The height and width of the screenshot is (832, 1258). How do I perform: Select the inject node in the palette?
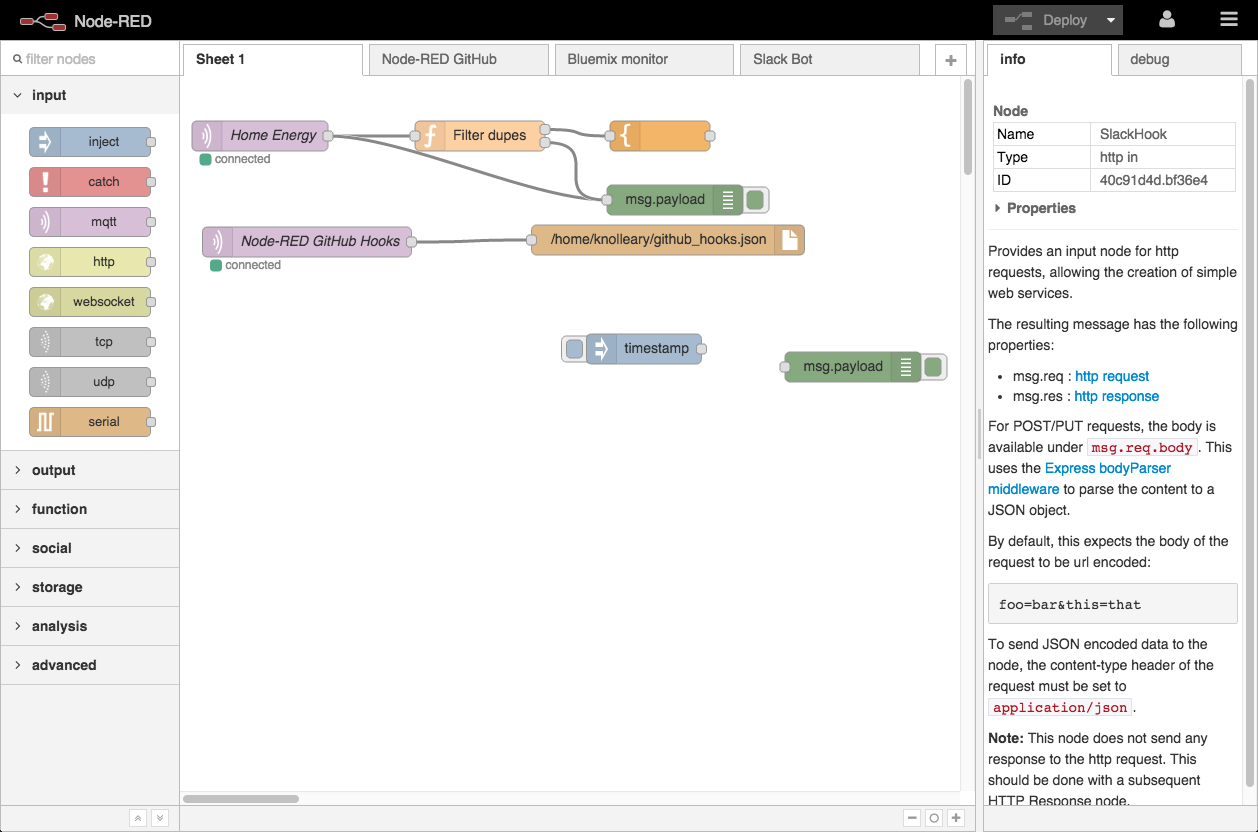tap(91, 142)
